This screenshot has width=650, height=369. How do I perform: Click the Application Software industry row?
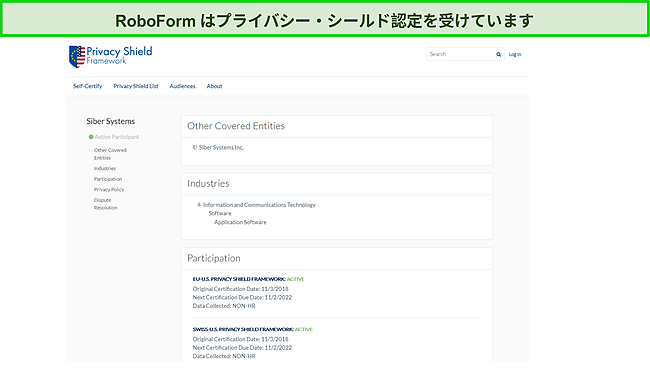[240, 222]
